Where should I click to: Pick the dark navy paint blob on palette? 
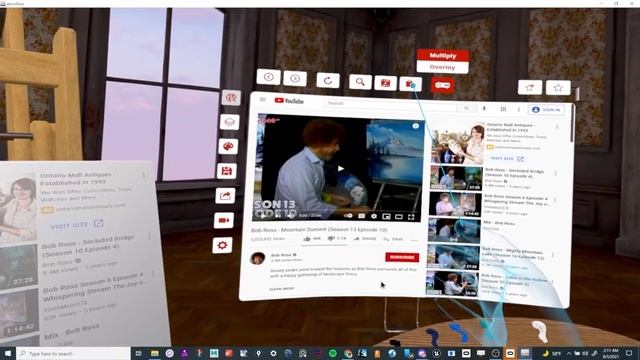click(432, 336)
